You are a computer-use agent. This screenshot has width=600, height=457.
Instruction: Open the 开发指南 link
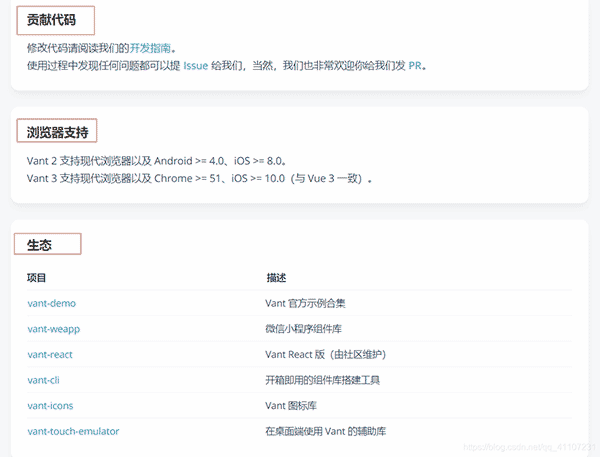point(150,48)
